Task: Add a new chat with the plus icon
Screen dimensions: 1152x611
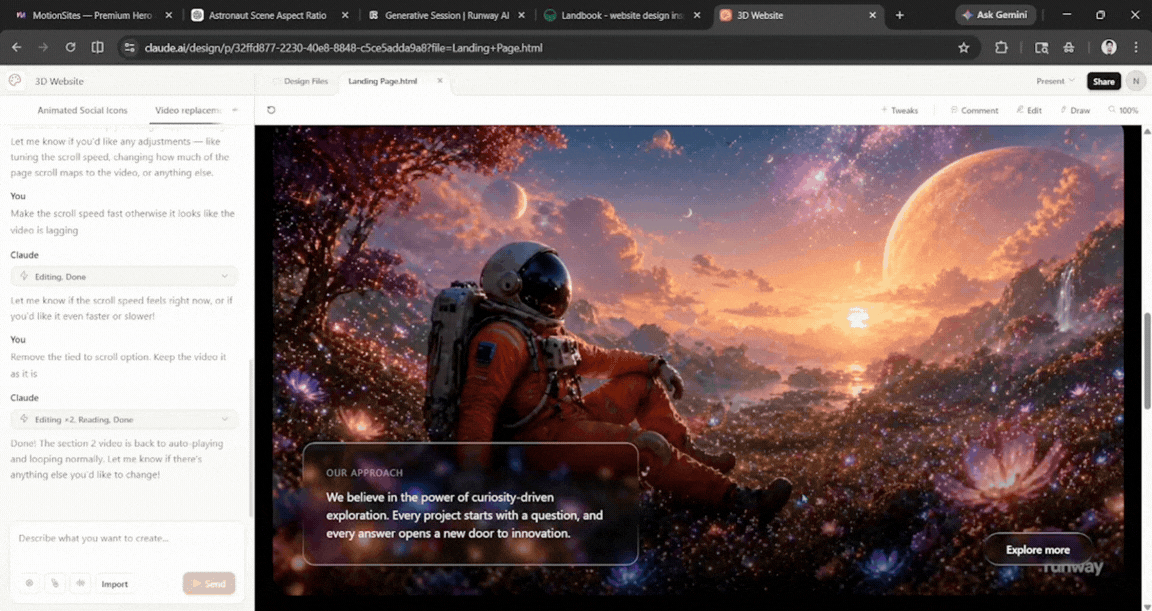Action: click(235, 110)
